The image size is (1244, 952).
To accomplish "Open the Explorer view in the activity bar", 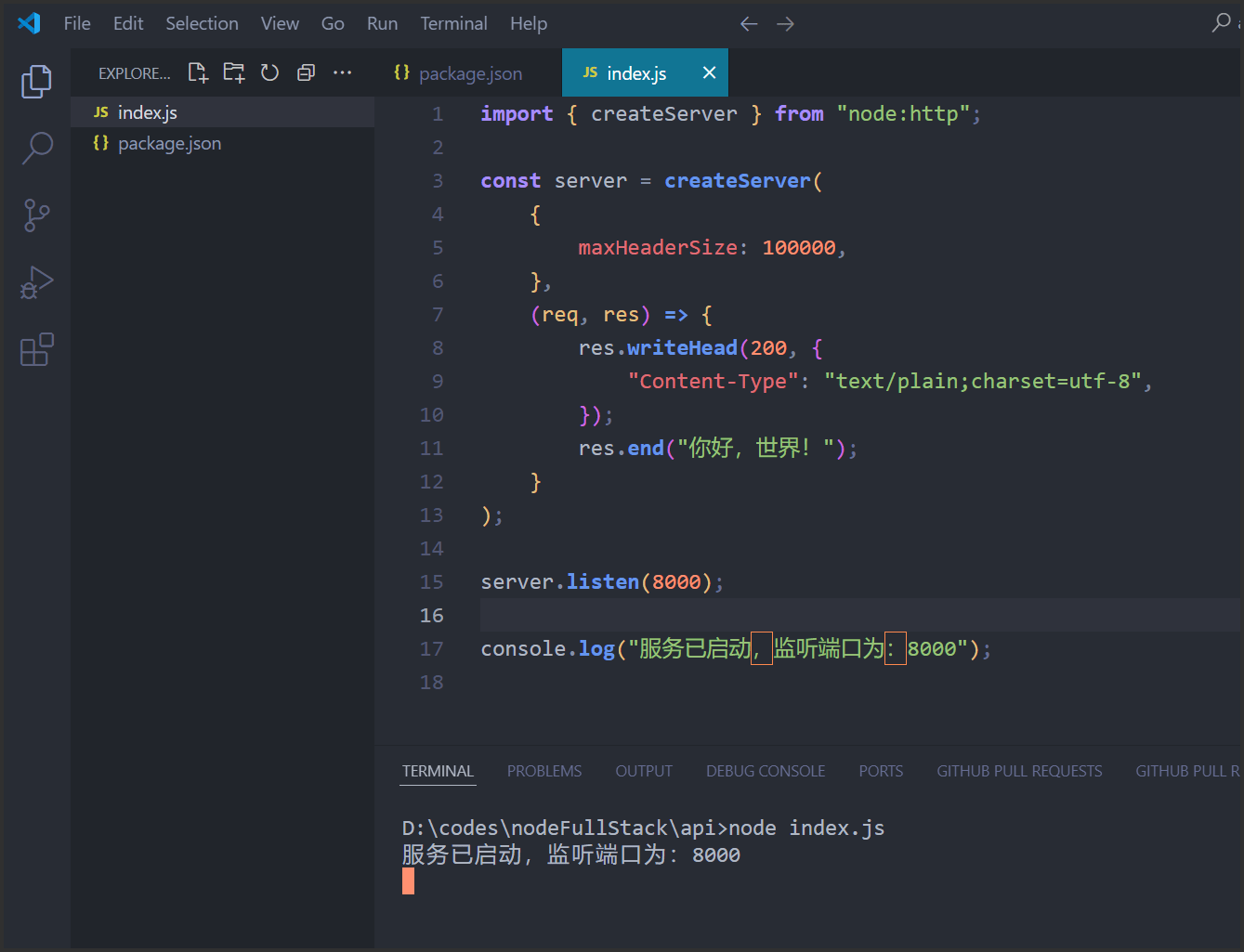I will pos(36,82).
